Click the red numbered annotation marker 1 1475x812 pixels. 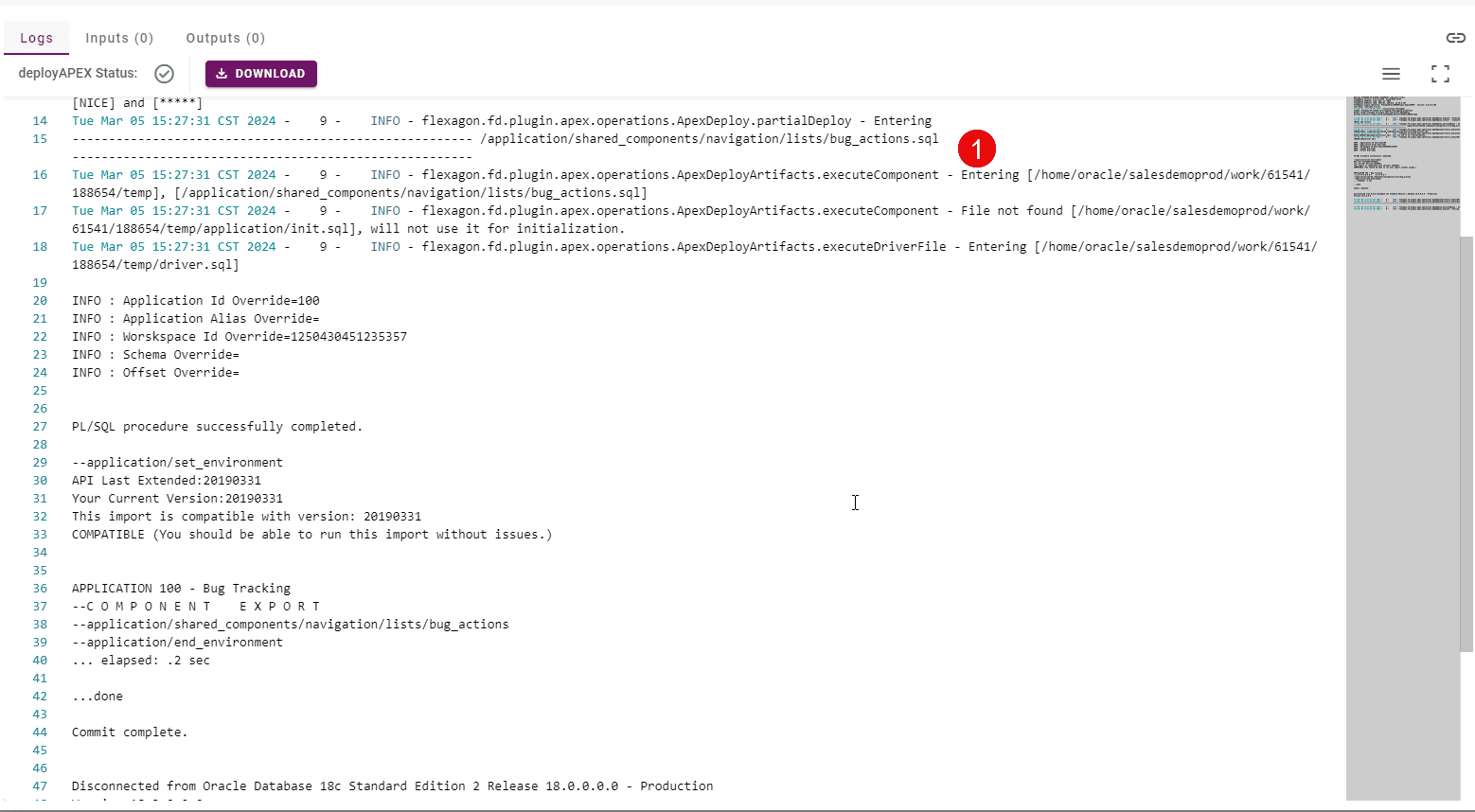pos(977,149)
